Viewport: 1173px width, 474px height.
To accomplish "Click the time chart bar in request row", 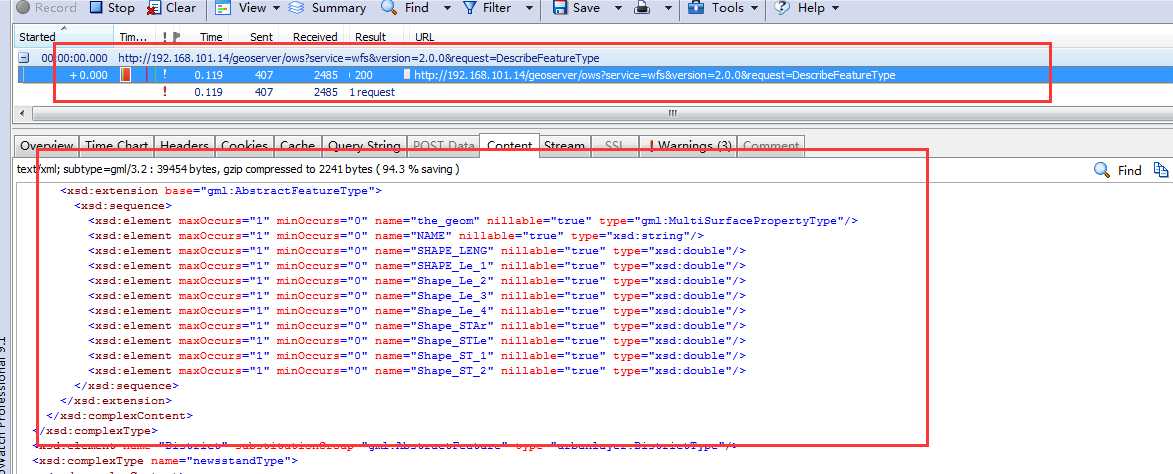I will 126,75.
